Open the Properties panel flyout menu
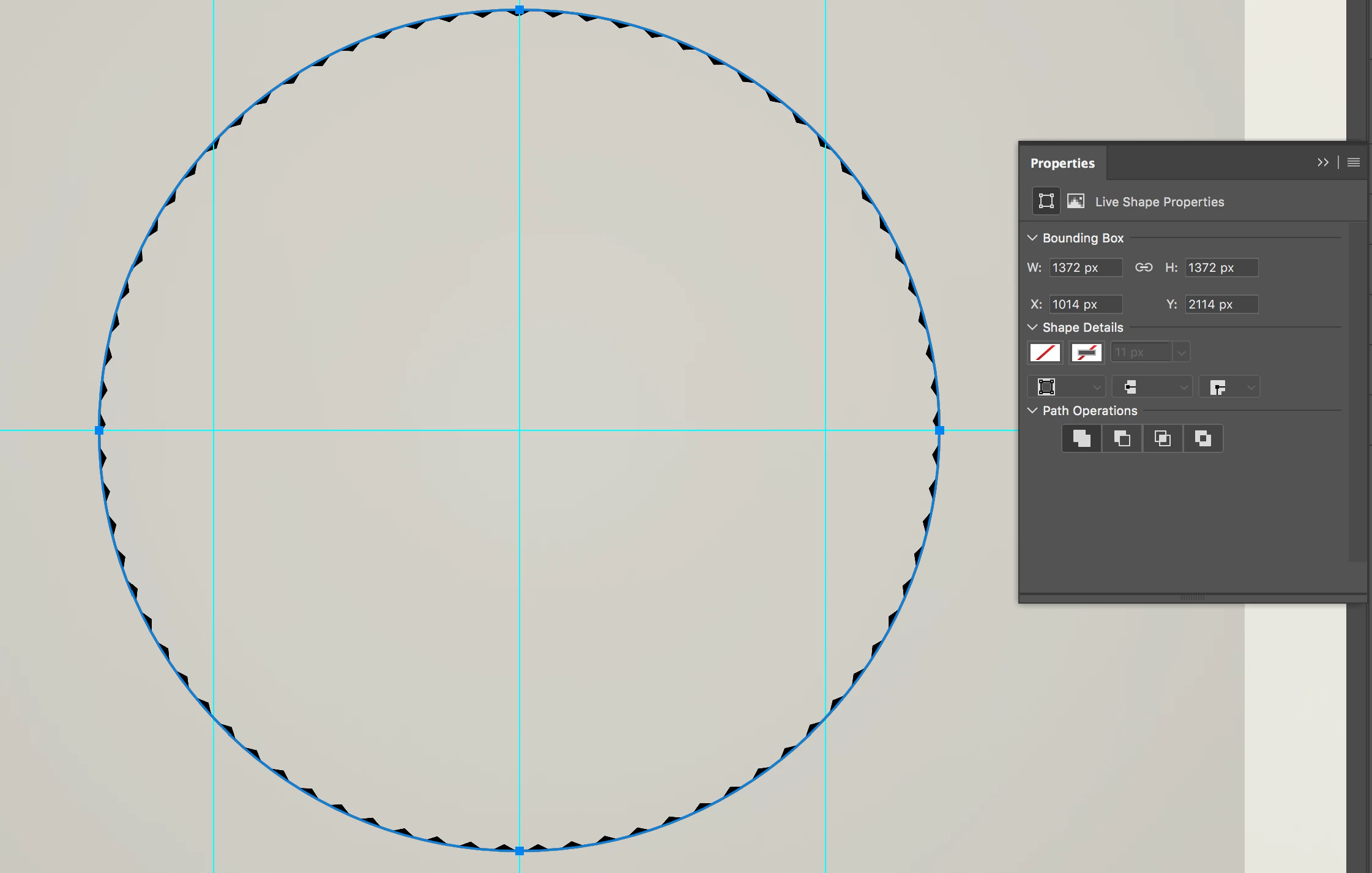 [1353, 162]
